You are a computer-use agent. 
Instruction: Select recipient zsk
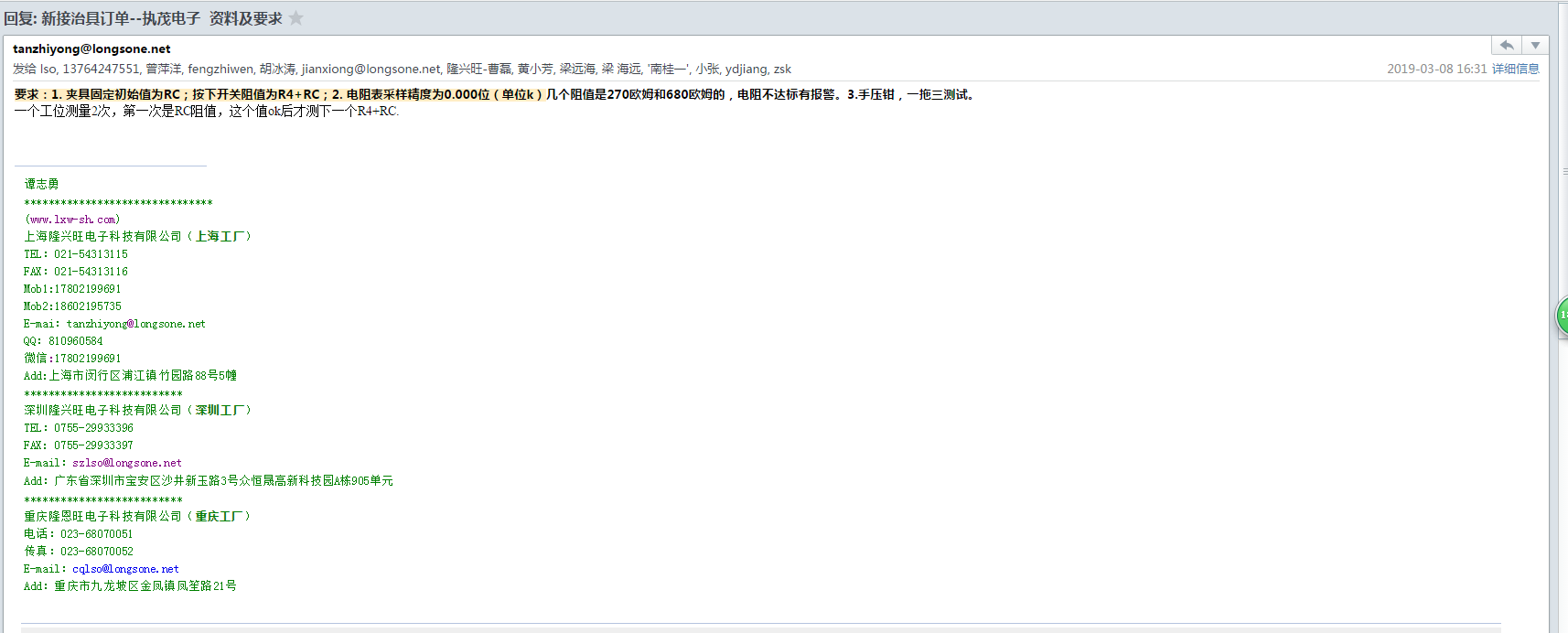[782, 69]
